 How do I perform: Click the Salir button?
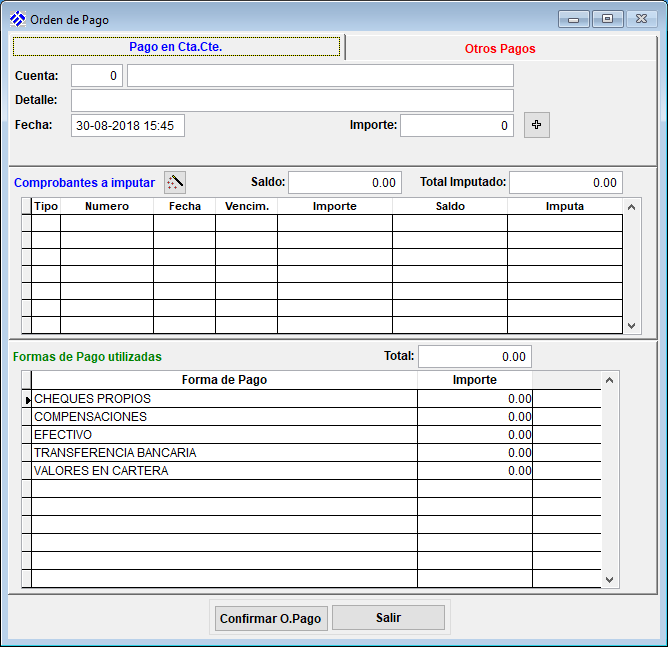coord(388,618)
